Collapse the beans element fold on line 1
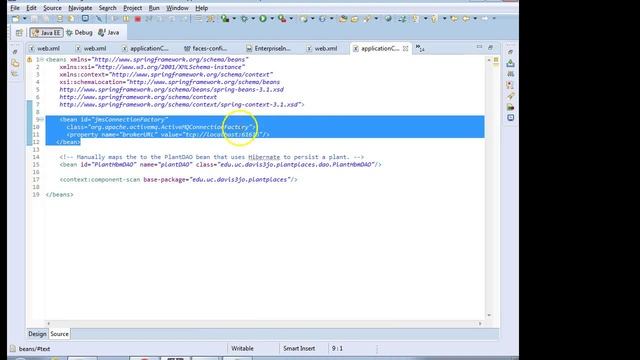Image resolution: width=640 pixels, height=360 pixels. pos(42,60)
